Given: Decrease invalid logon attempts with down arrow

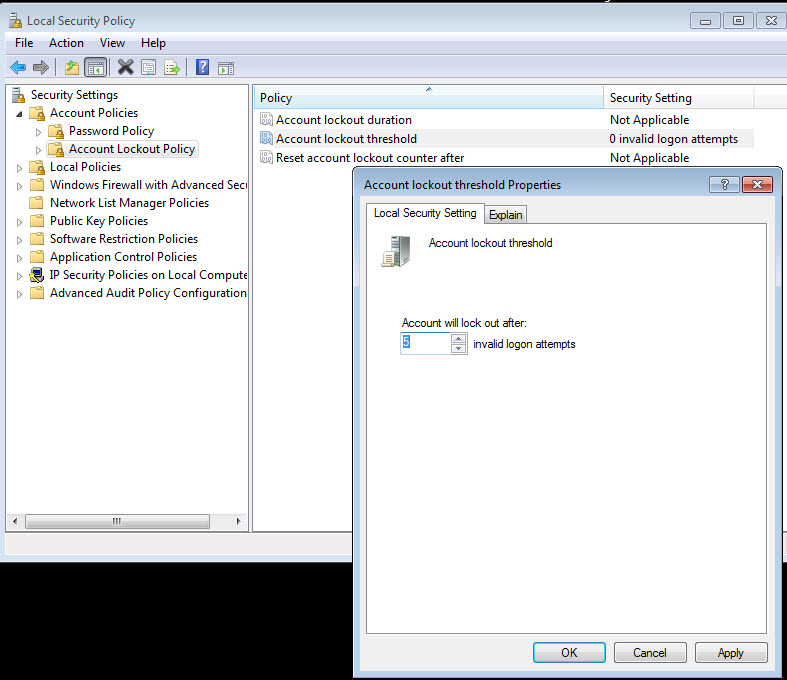Looking at the screenshot, I should click(459, 349).
